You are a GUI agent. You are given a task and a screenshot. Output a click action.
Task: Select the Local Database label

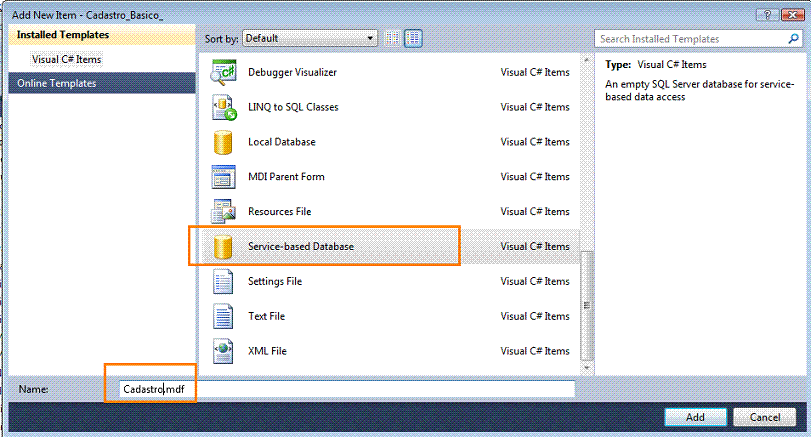click(x=281, y=142)
